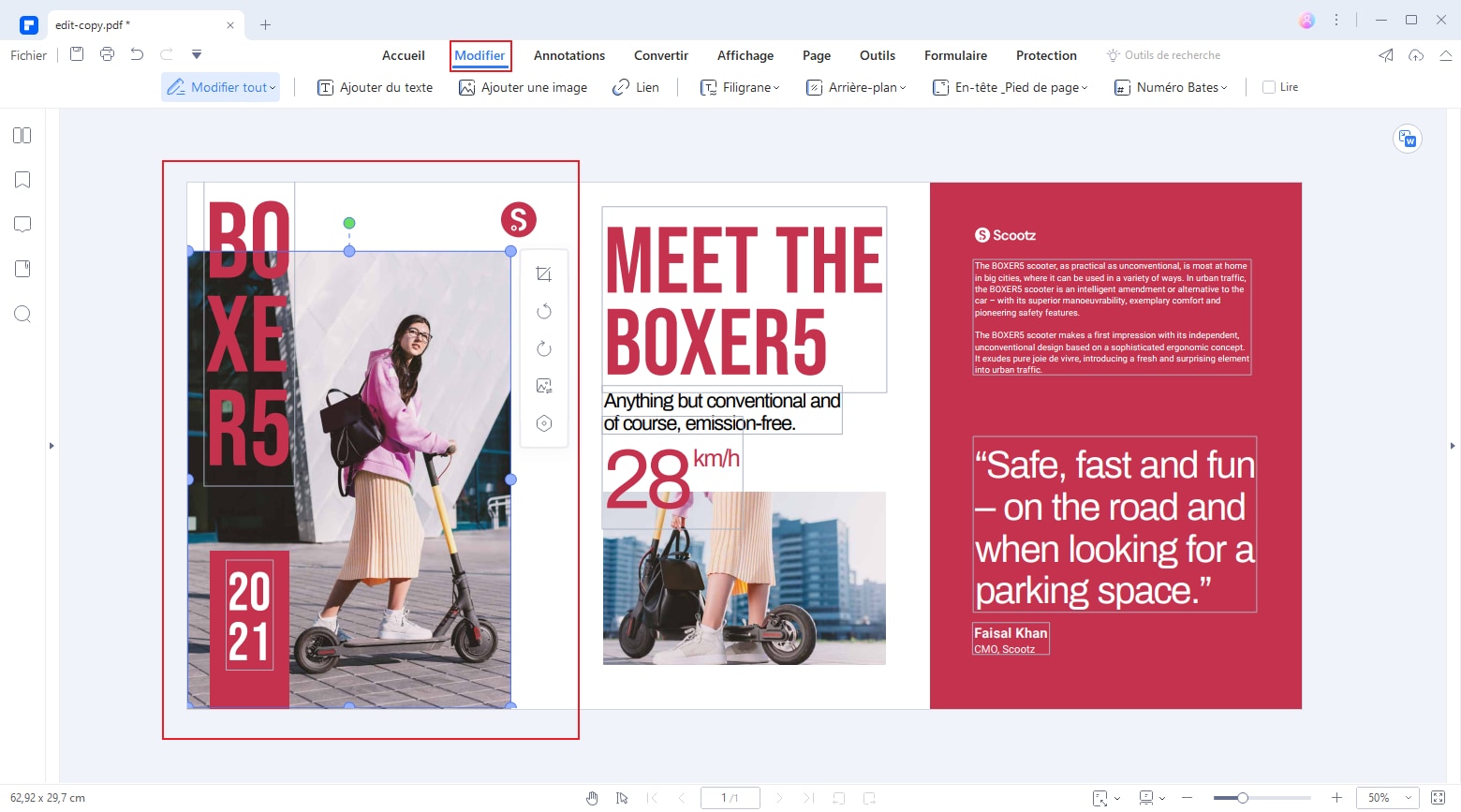Go to next page arrow
Screen dimensions: 1461x812
779,798
